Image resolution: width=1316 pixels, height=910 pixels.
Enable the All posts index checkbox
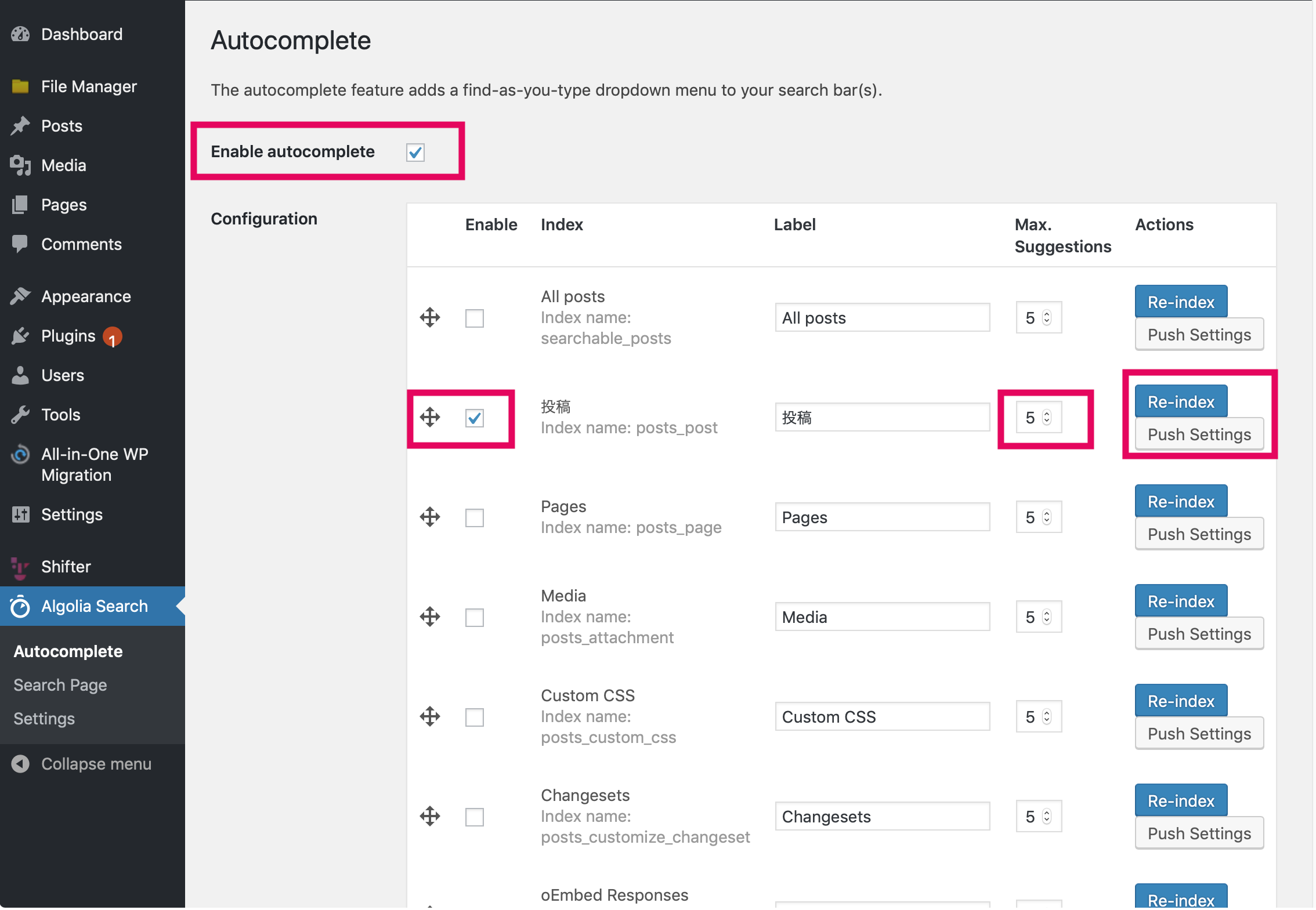click(x=475, y=318)
